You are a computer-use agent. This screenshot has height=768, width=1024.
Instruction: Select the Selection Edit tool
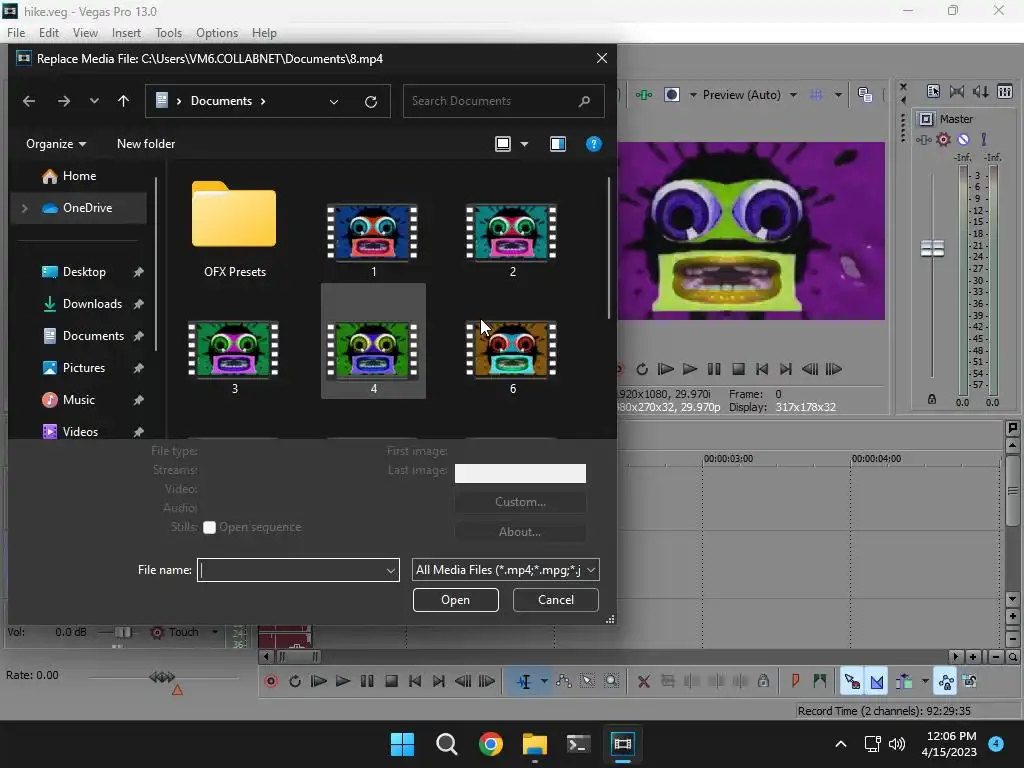[587, 681]
